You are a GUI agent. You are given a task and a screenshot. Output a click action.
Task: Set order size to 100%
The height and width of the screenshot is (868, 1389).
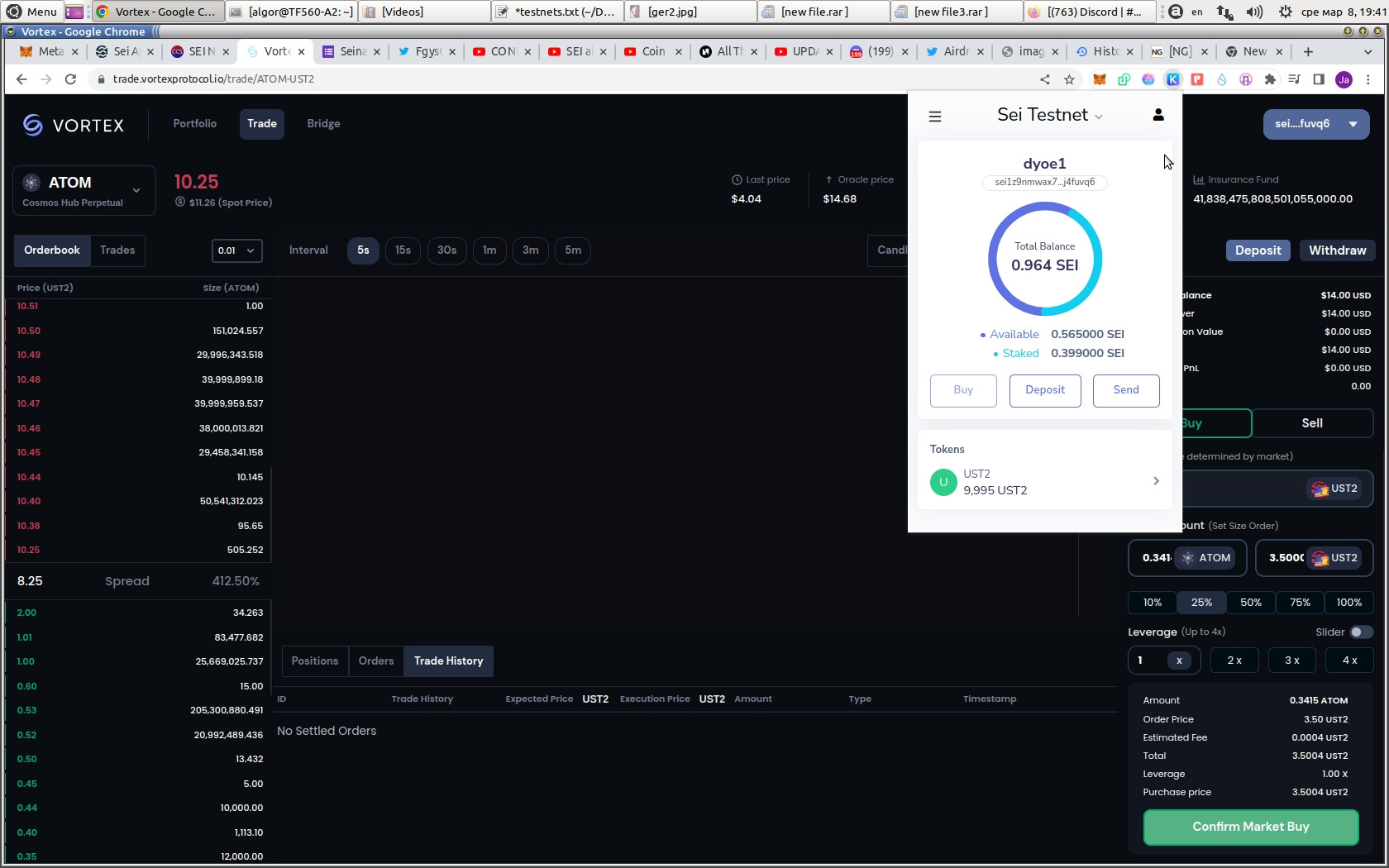(1349, 603)
